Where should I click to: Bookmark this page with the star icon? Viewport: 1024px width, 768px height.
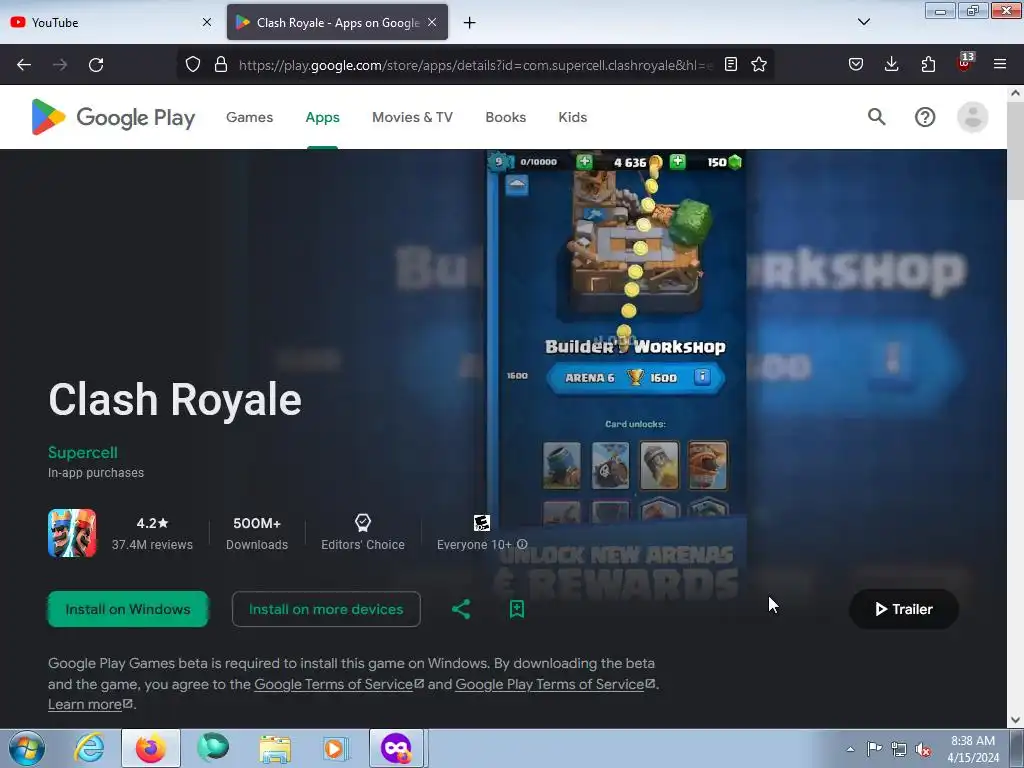(x=759, y=65)
